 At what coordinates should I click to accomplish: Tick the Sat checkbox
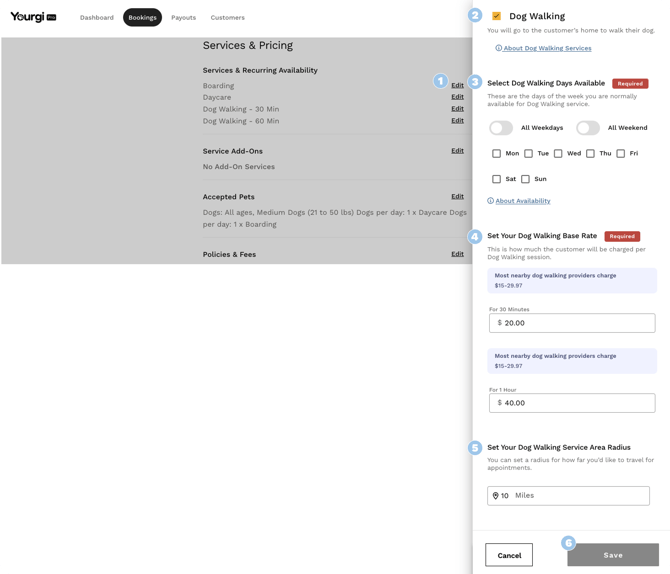click(496, 179)
